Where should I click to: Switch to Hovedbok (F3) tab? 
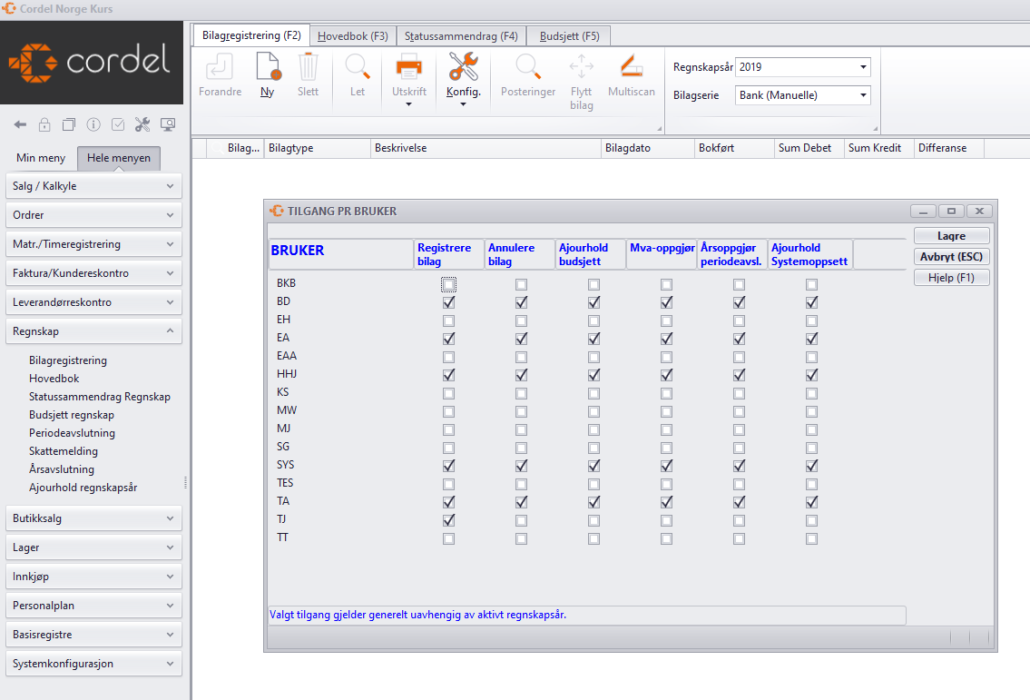(353, 36)
